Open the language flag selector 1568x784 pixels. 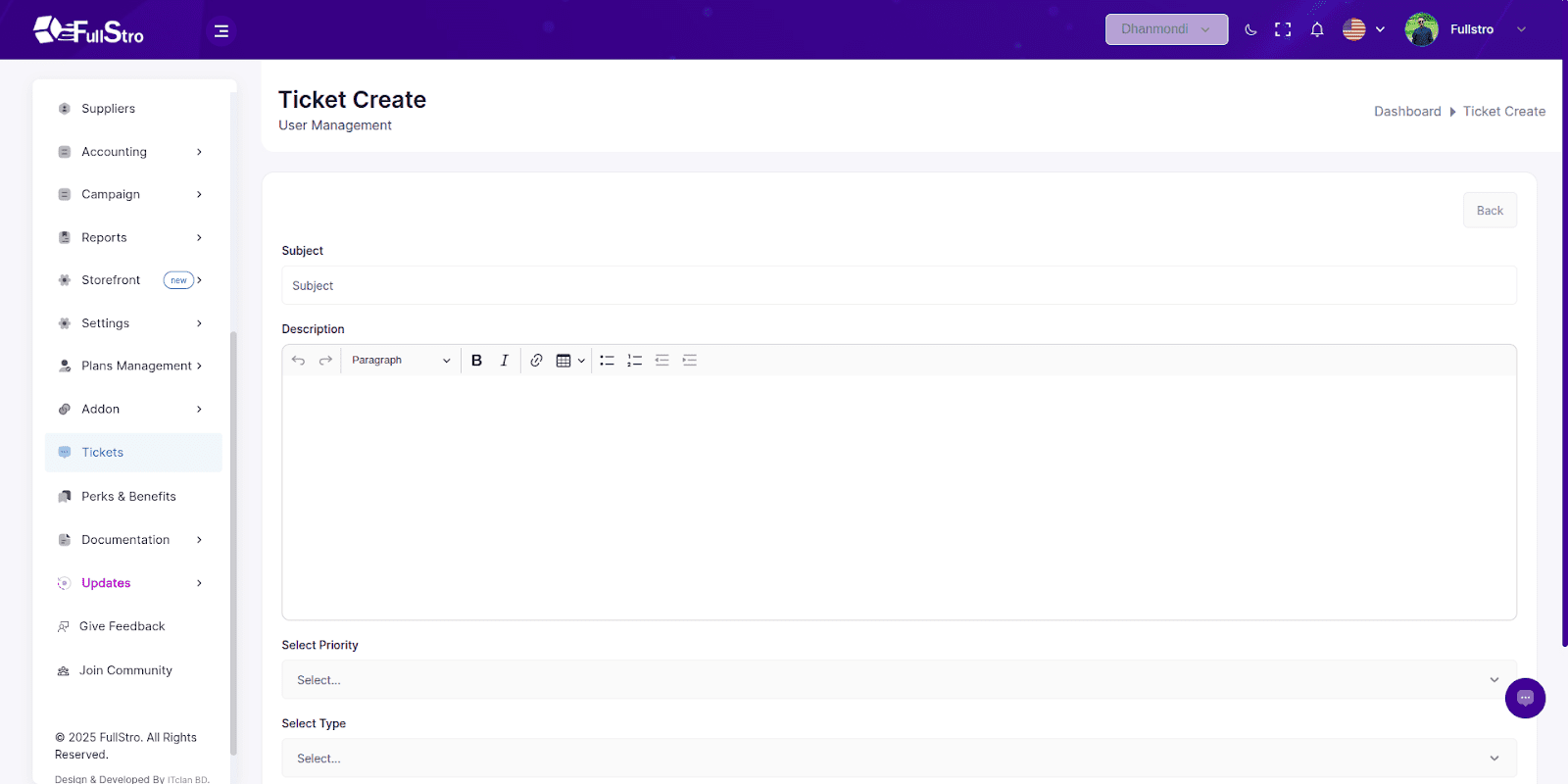1363,29
